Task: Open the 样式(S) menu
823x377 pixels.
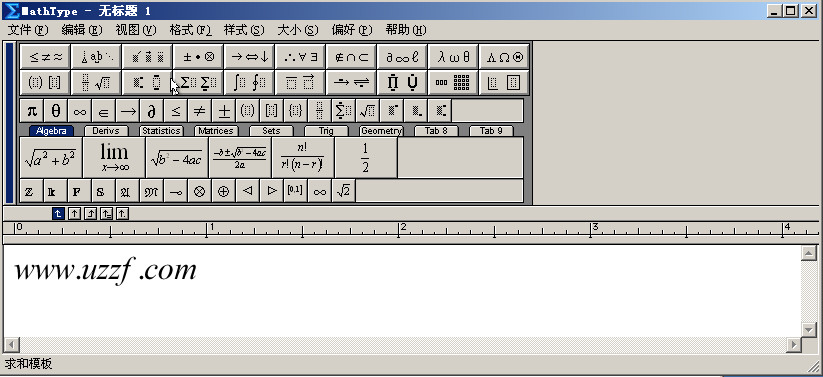Action: (244, 30)
